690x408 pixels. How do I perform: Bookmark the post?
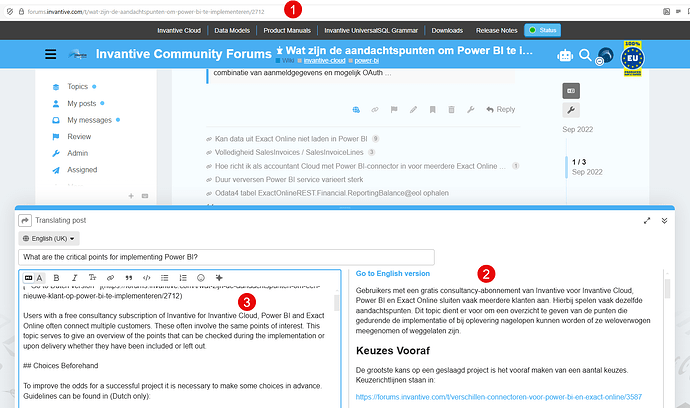point(433,110)
